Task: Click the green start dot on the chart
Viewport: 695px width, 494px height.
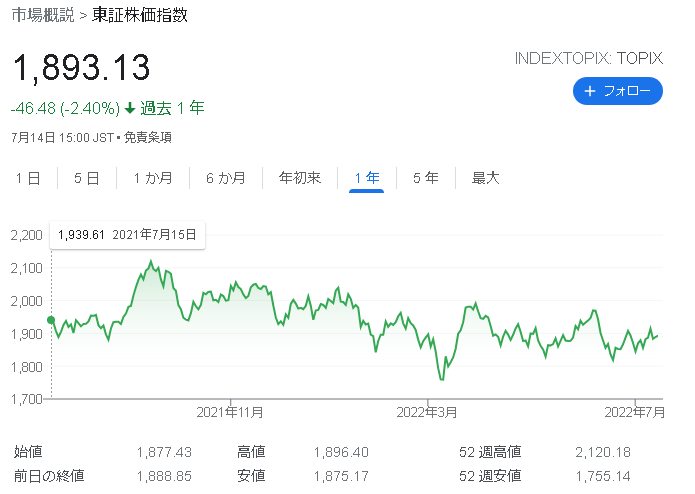Action: [50, 320]
